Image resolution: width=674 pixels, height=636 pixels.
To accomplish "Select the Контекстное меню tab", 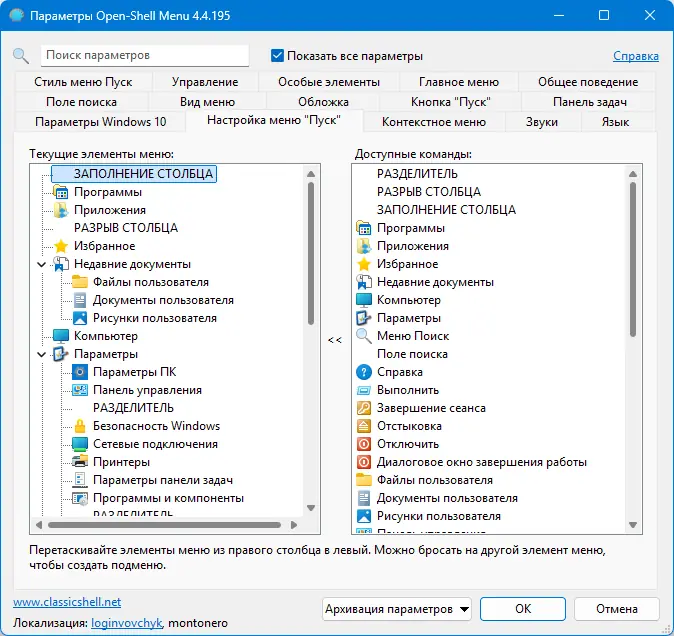I will click(x=434, y=122).
